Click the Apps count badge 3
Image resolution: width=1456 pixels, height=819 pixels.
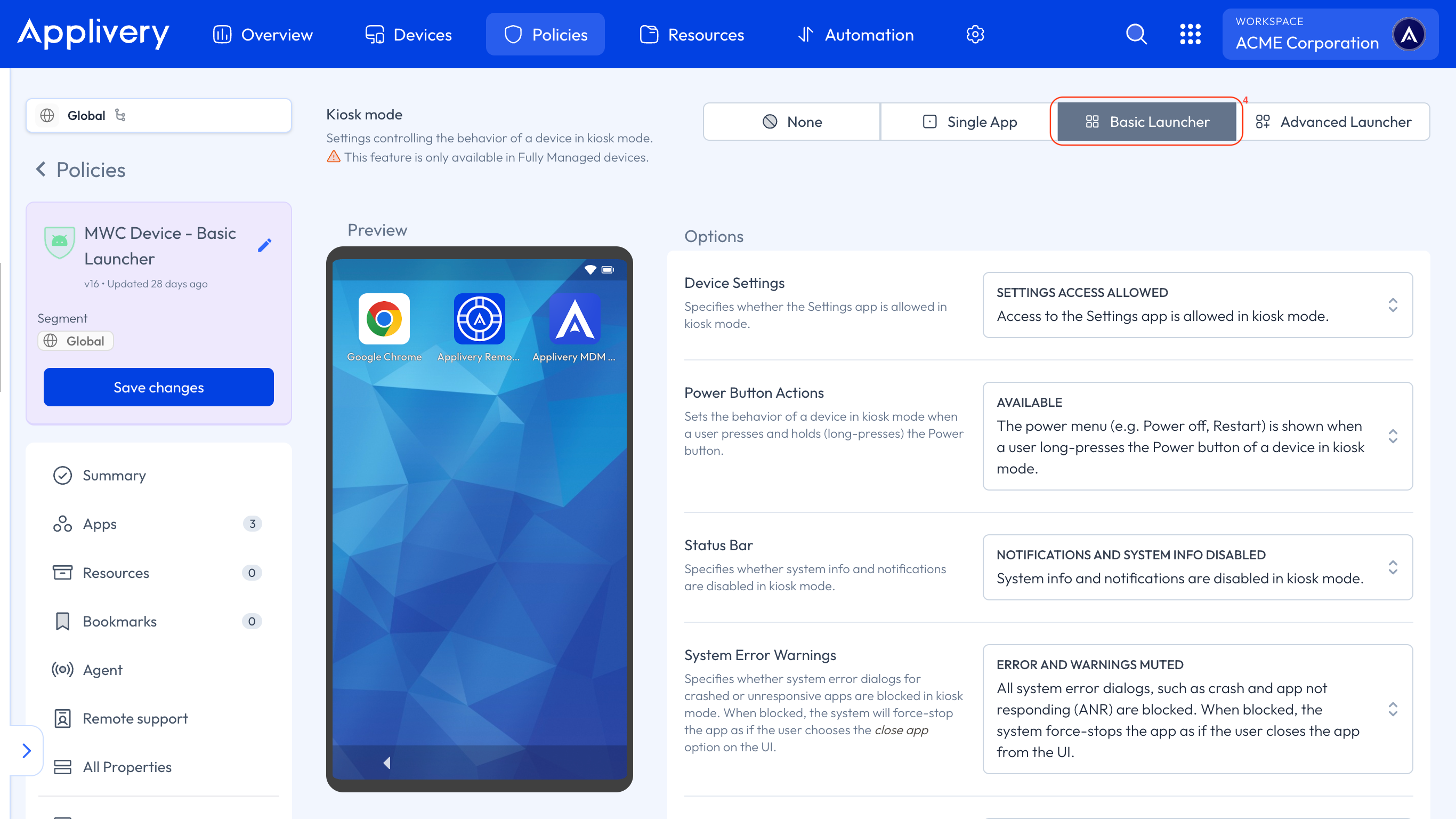[x=252, y=524]
